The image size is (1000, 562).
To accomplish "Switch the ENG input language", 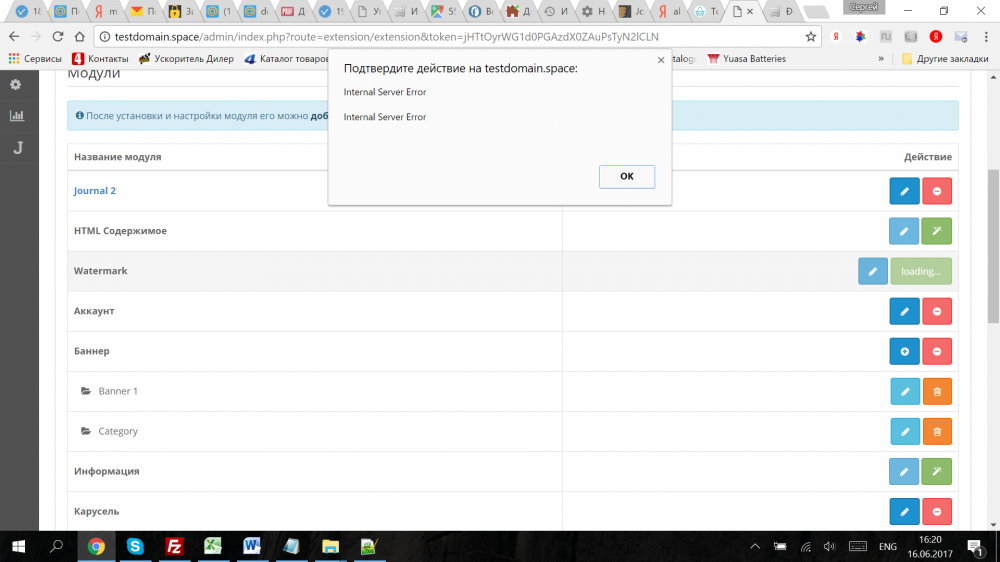I will (887, 547).
